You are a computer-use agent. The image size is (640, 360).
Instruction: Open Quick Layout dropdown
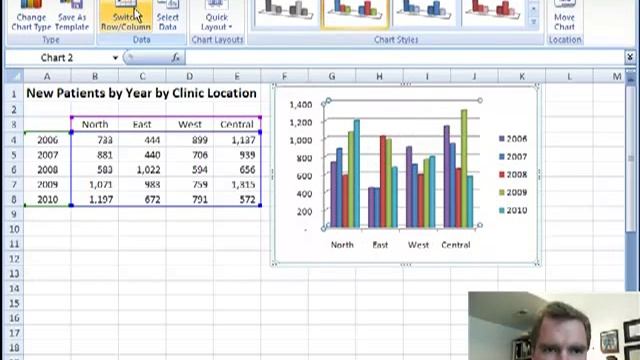point(216,16)
